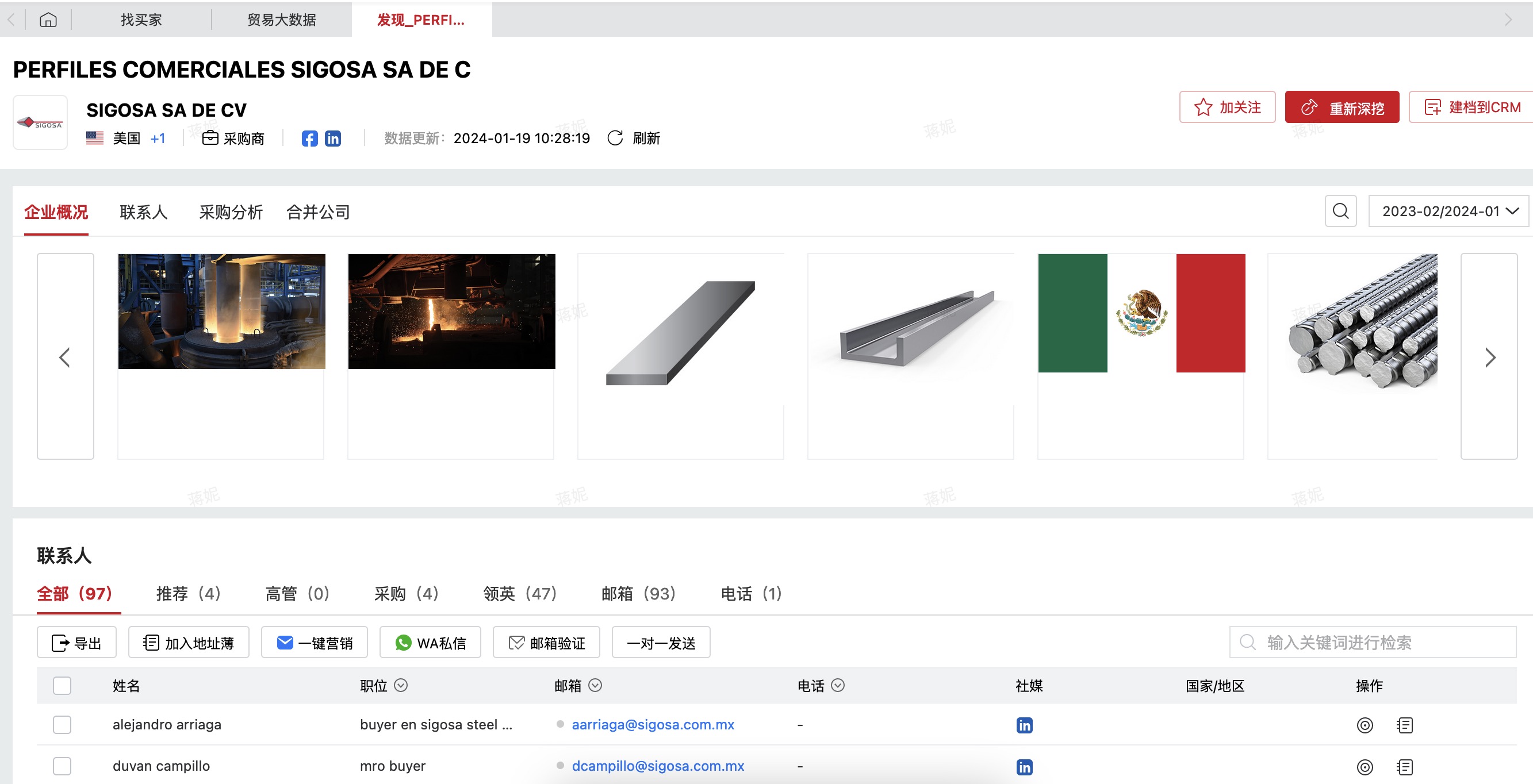Click the keyword search input field
This screenshot has height=784, width=1533.
[1369, 643]
